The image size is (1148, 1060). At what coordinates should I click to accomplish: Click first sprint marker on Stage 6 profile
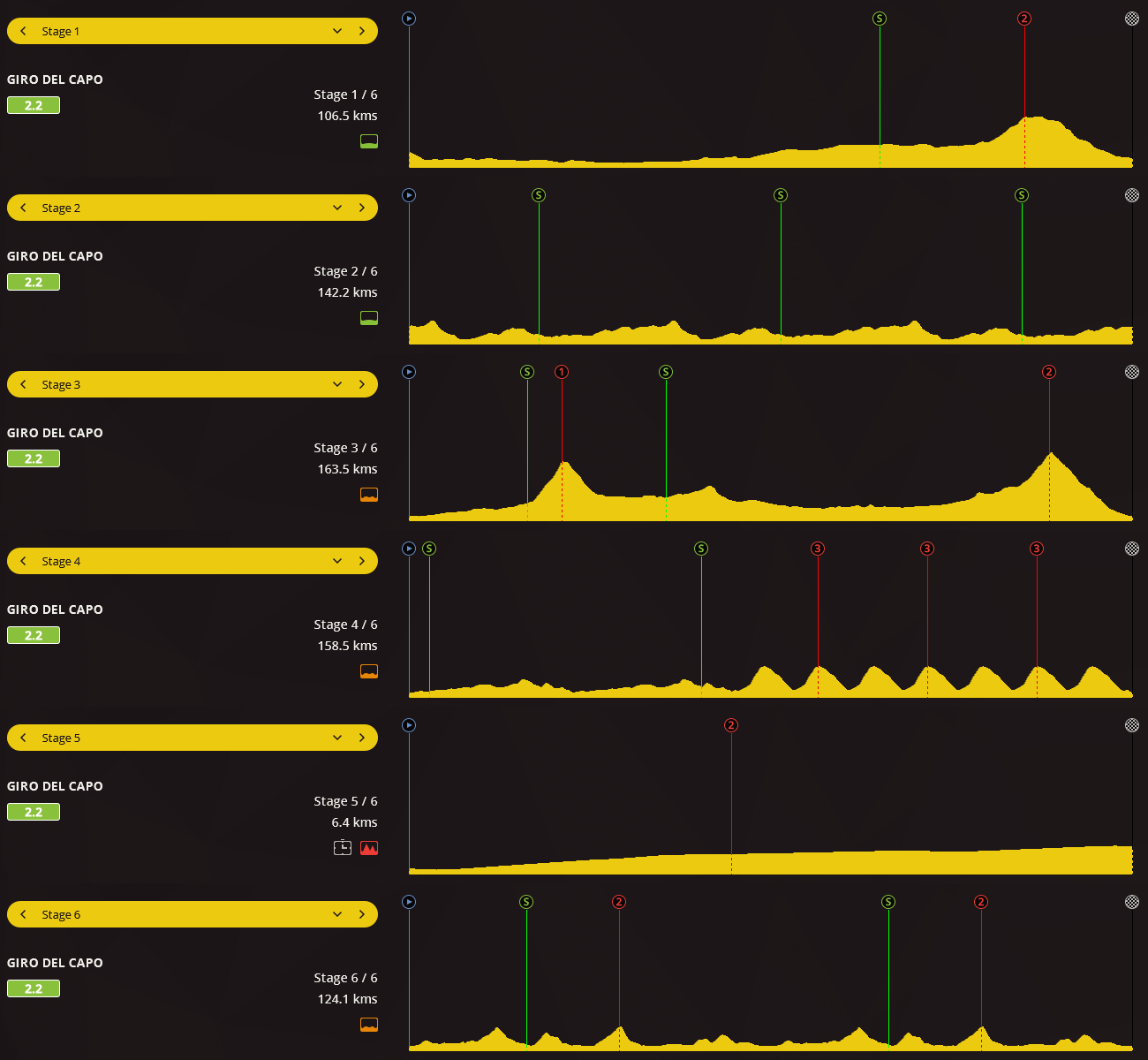click(526, 902)
